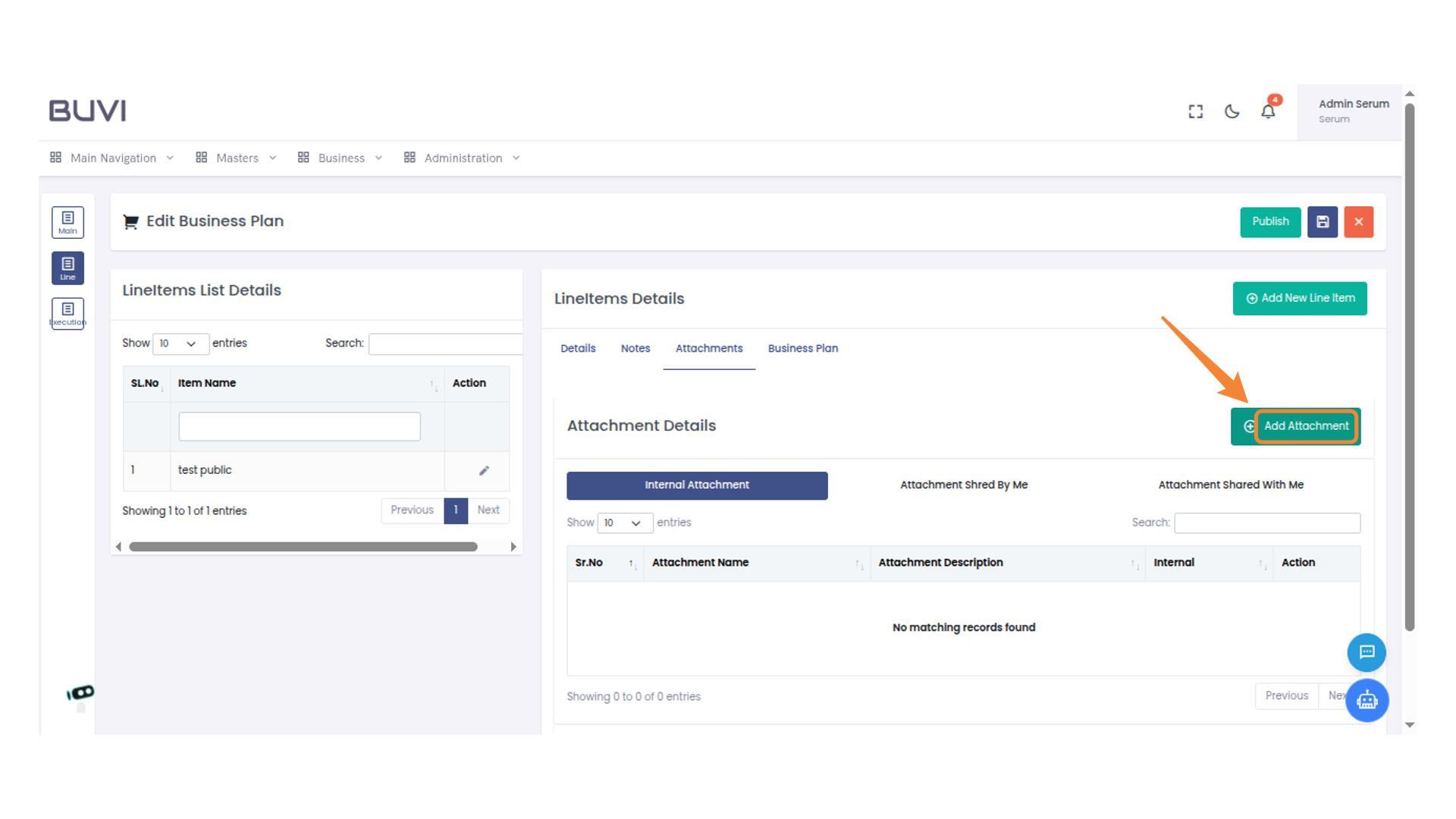Save the business plan with the floppy icon
The image size is (1456, 819).
1323,221
